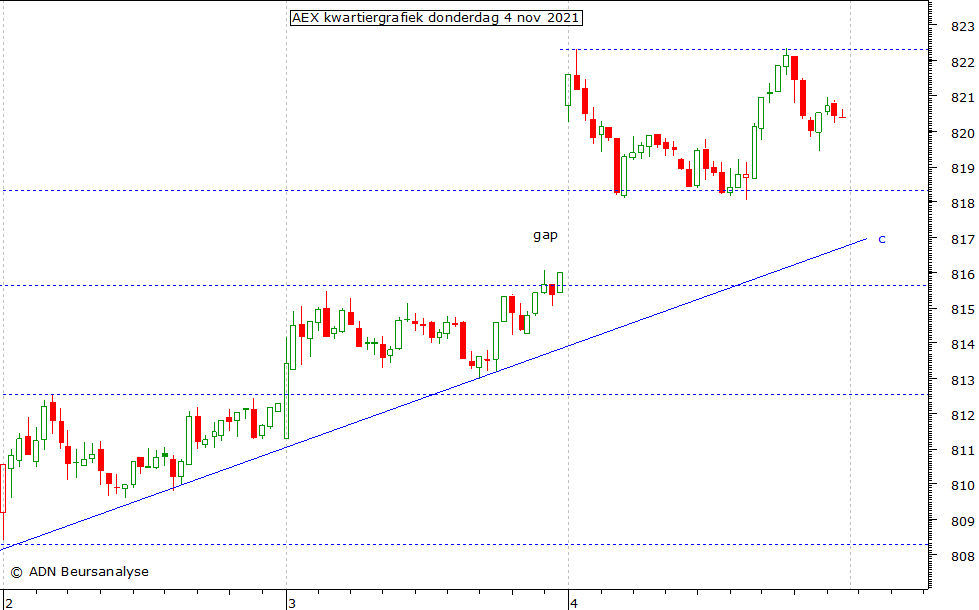Screen dimensions: 979x610
Task: Click the chart title 'AEX kwartiergrafiek donderdag 4 nov 2021'
Action: coord(436,18)
